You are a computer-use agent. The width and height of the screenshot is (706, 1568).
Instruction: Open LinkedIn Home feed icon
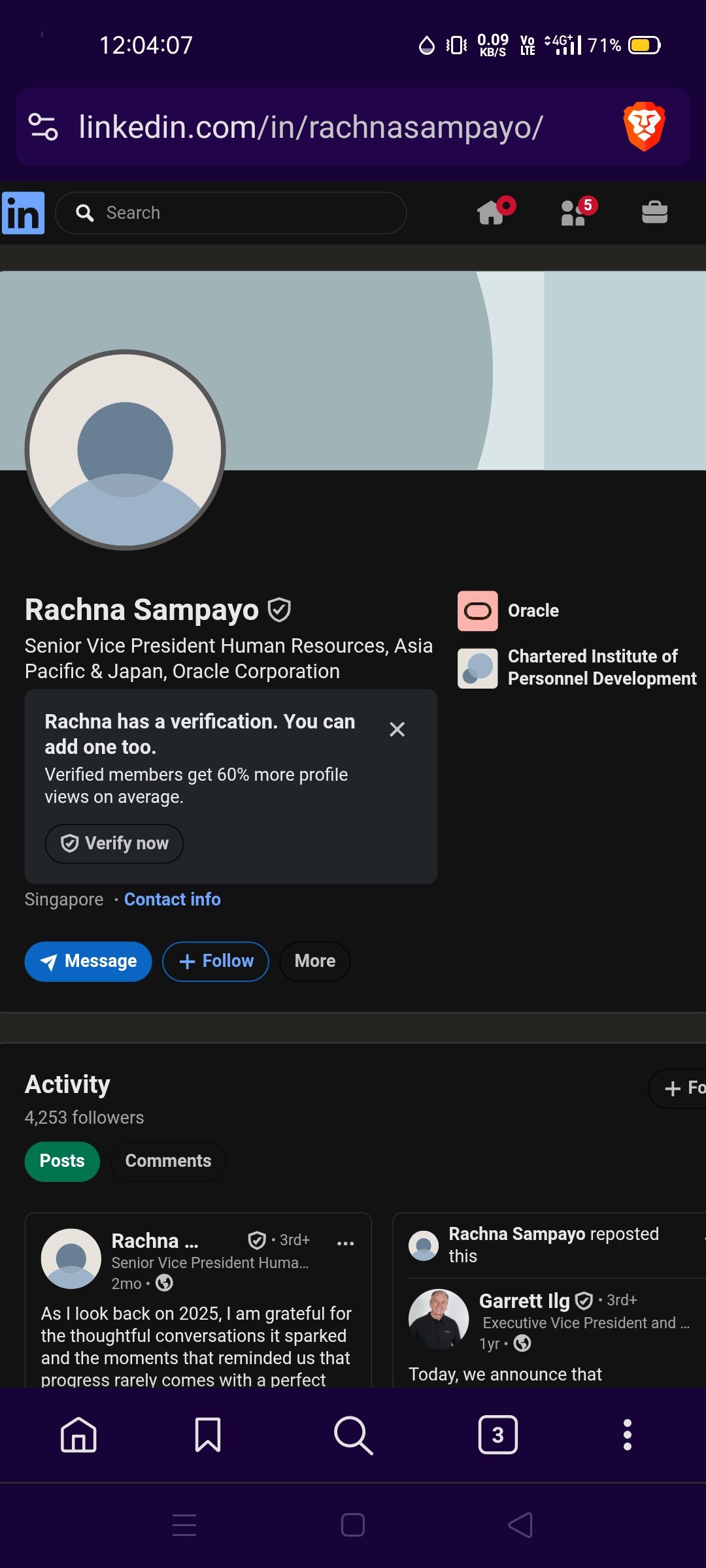[492, 213]
